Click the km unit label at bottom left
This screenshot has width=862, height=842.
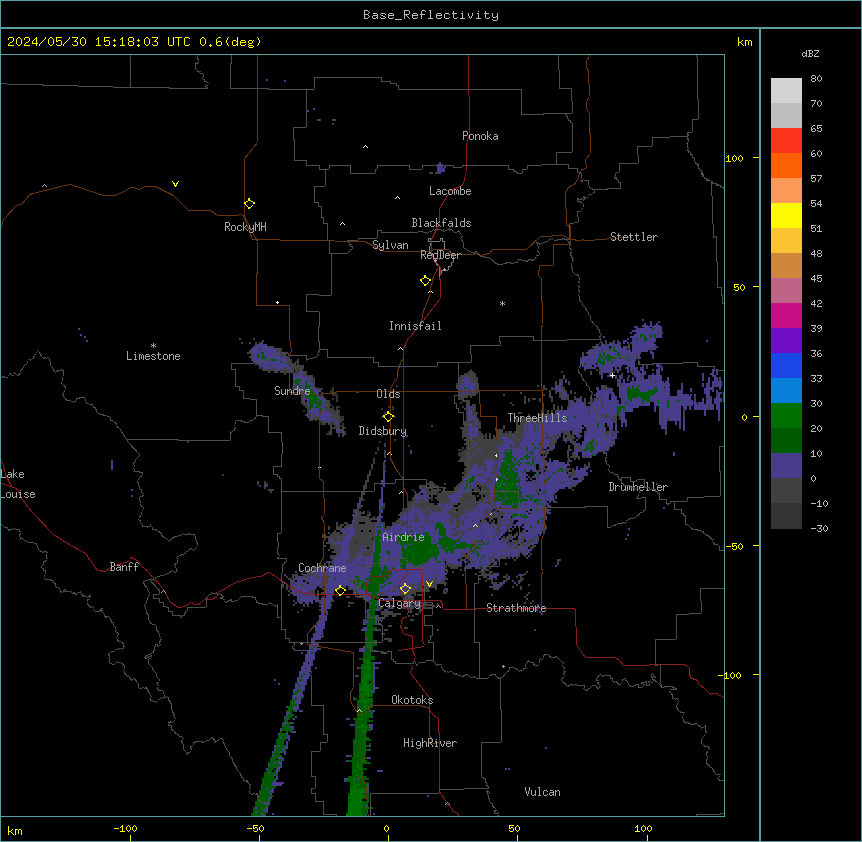tap(15, 830)
